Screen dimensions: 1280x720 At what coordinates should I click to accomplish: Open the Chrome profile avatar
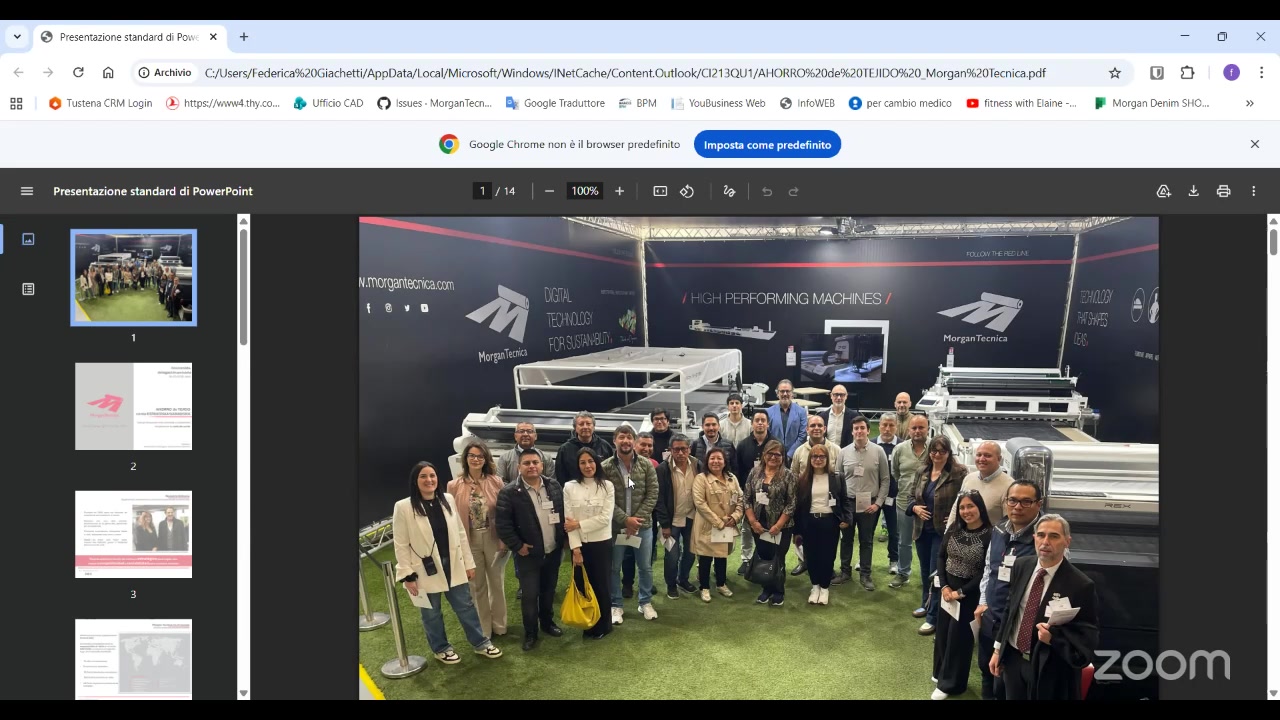coord(1231,72)
